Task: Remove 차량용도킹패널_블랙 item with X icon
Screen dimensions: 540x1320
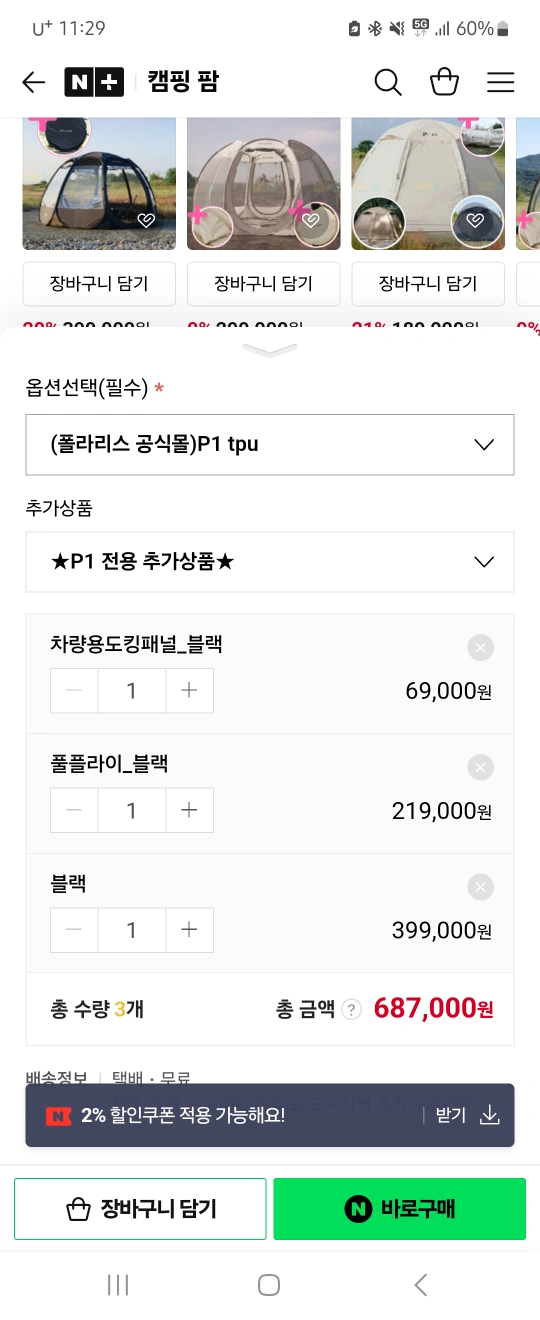Action: (481, 648)
